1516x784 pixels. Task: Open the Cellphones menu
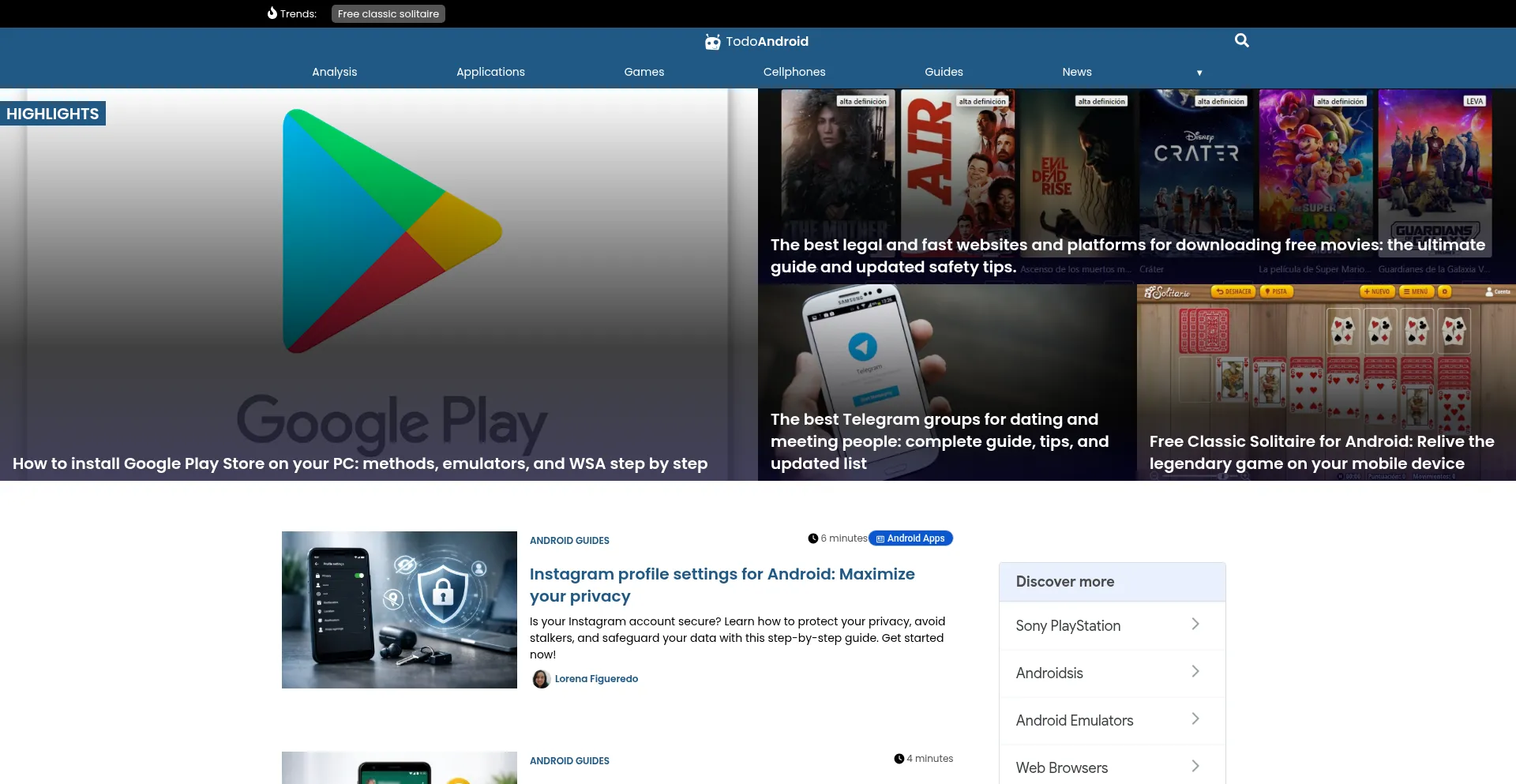click(794, 72)
